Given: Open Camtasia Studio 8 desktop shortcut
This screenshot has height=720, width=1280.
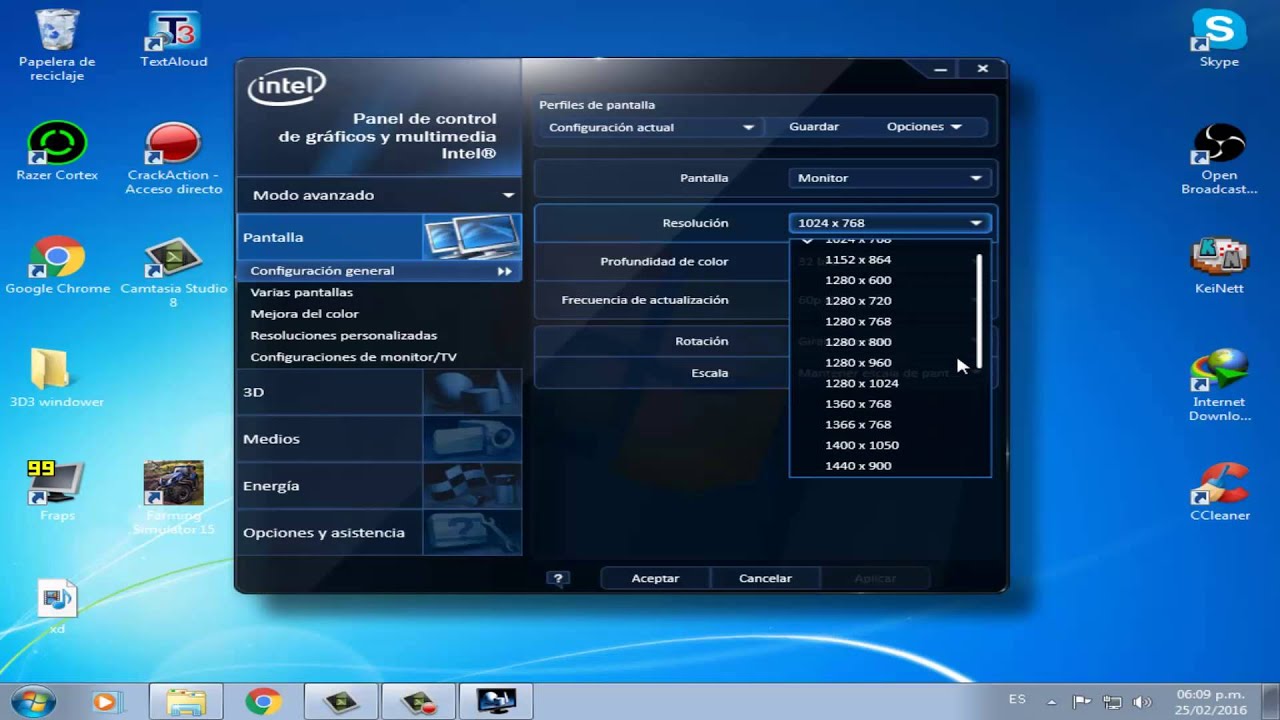Looking at the screenshot, I should click(x=173, y=272).
